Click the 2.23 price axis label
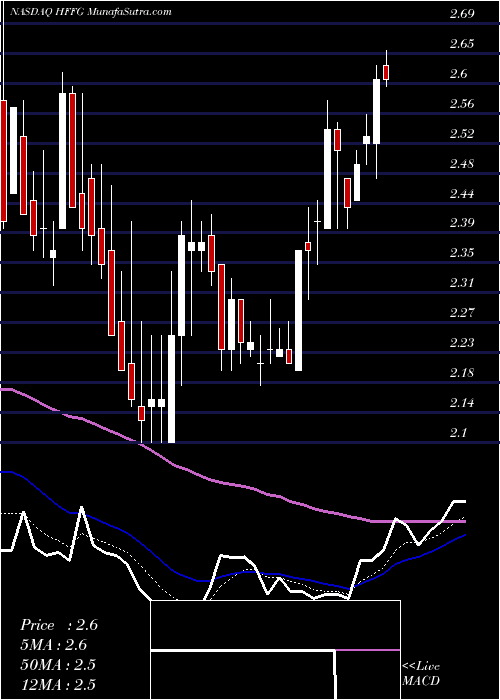Image resolution: width=500 pixels, height=700 pixels. (461, 343)
